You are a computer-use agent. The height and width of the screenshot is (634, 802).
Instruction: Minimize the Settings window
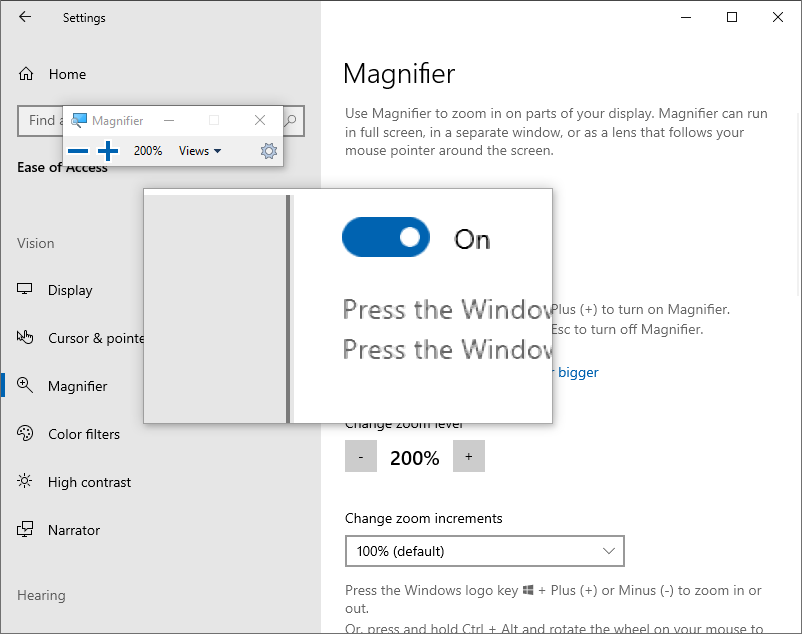click(686, 17)
